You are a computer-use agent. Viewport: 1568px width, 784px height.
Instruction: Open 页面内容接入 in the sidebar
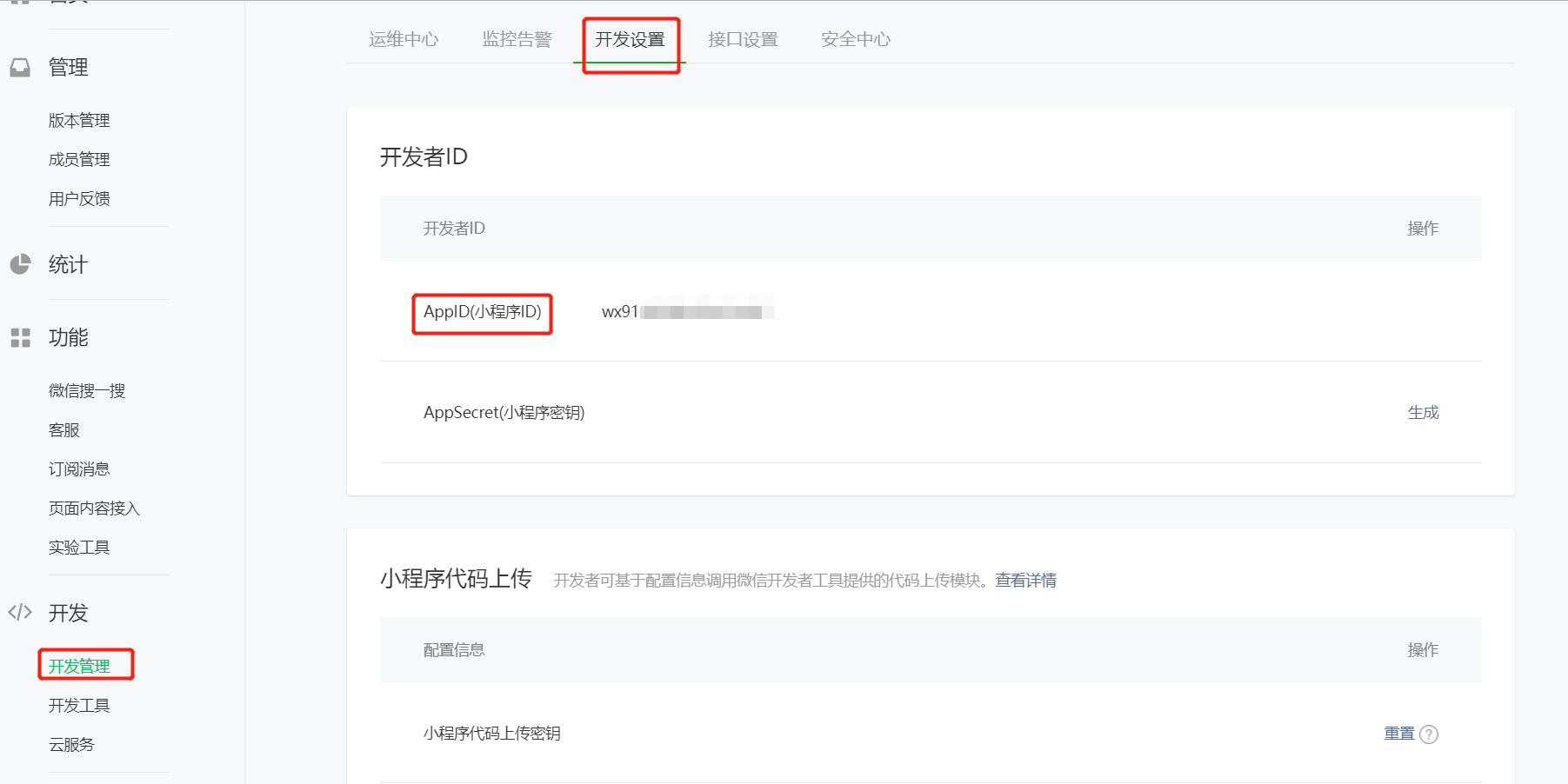click(94, 508)
